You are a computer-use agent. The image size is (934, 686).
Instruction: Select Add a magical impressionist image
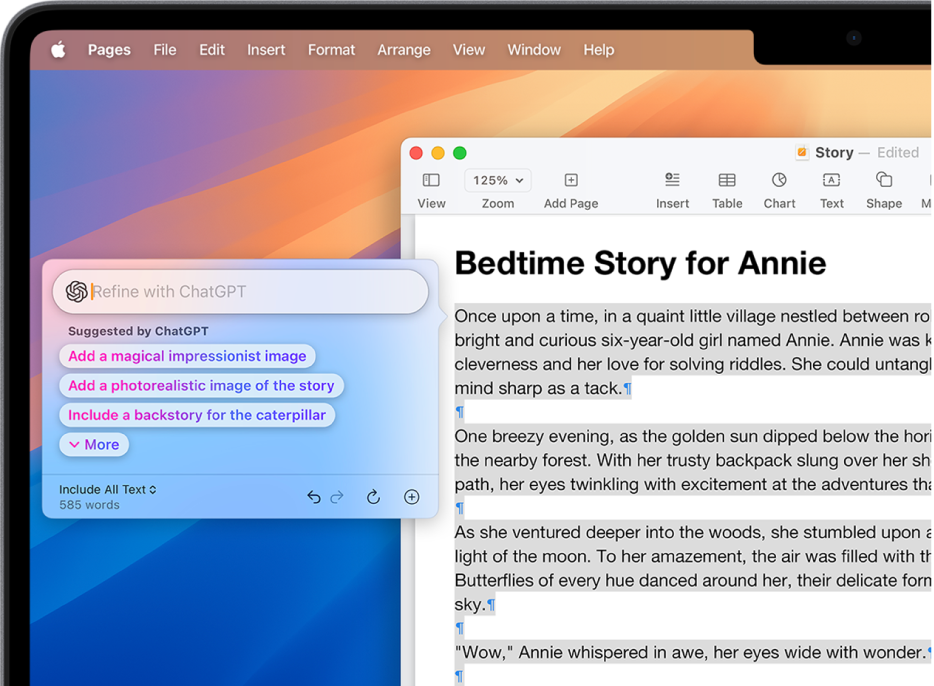point(186,356)
